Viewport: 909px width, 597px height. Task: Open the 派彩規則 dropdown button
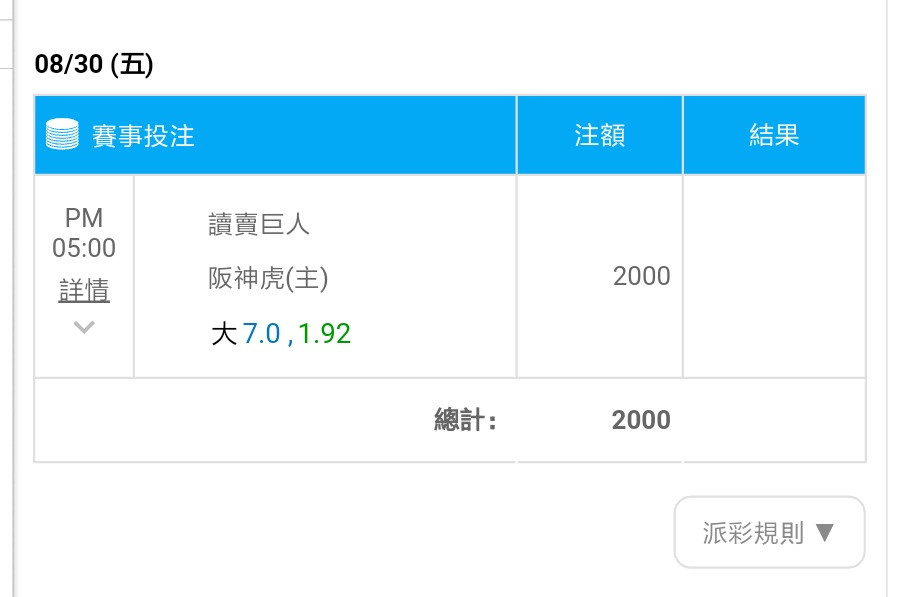[769, 532]
